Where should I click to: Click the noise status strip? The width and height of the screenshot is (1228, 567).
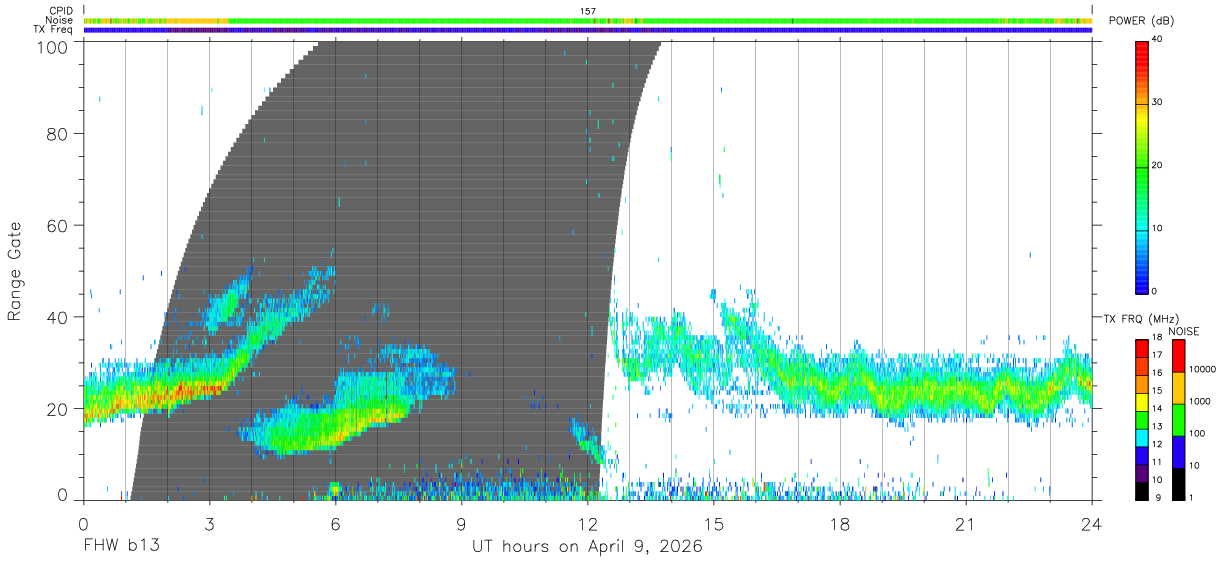(588, 20)
